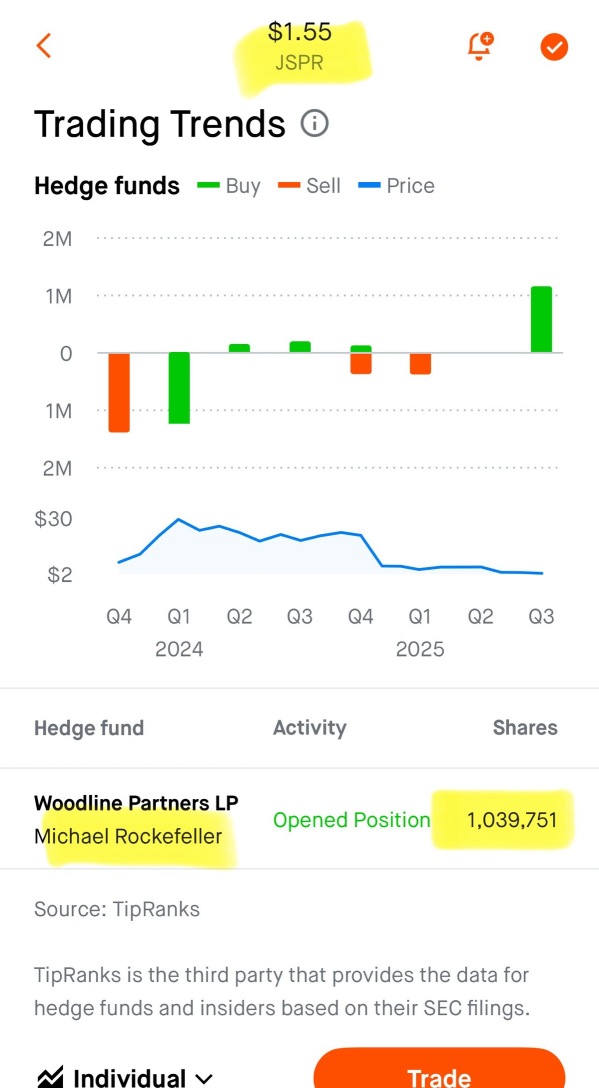Select the Woodline Partners LP row
Screen dimensions: 599x1088
point(135,803)
